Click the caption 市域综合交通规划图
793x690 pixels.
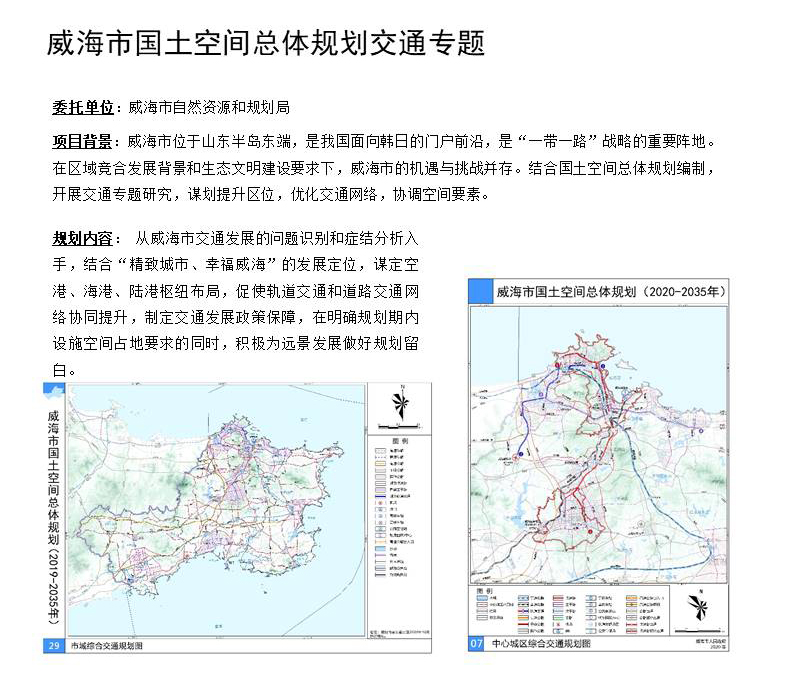pyautogui.click(x=107, y=646)
